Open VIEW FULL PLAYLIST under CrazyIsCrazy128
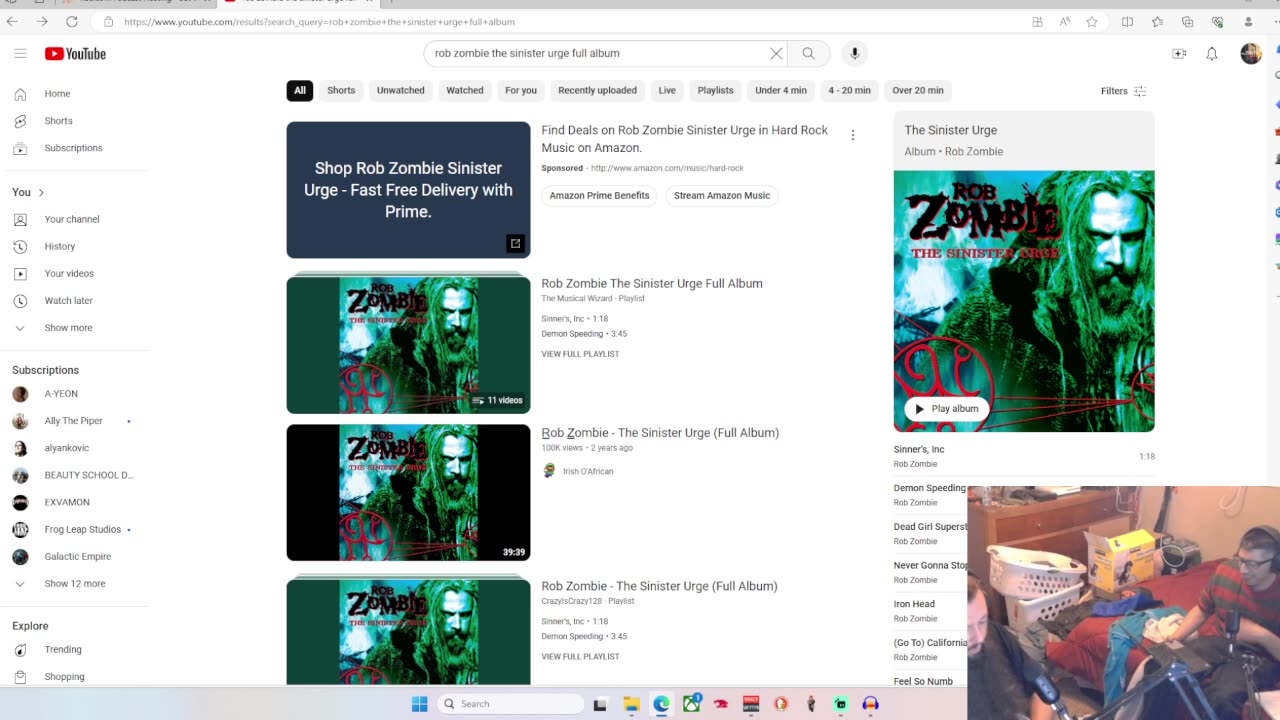This screenshot has height=720, width=1280. coord(580,657)
